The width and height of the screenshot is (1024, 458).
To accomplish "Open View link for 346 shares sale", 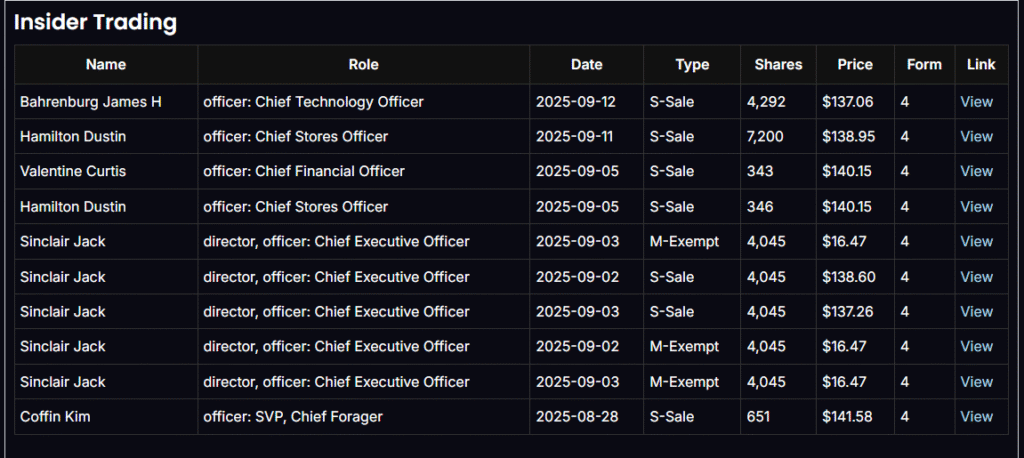I will point(976,206).
